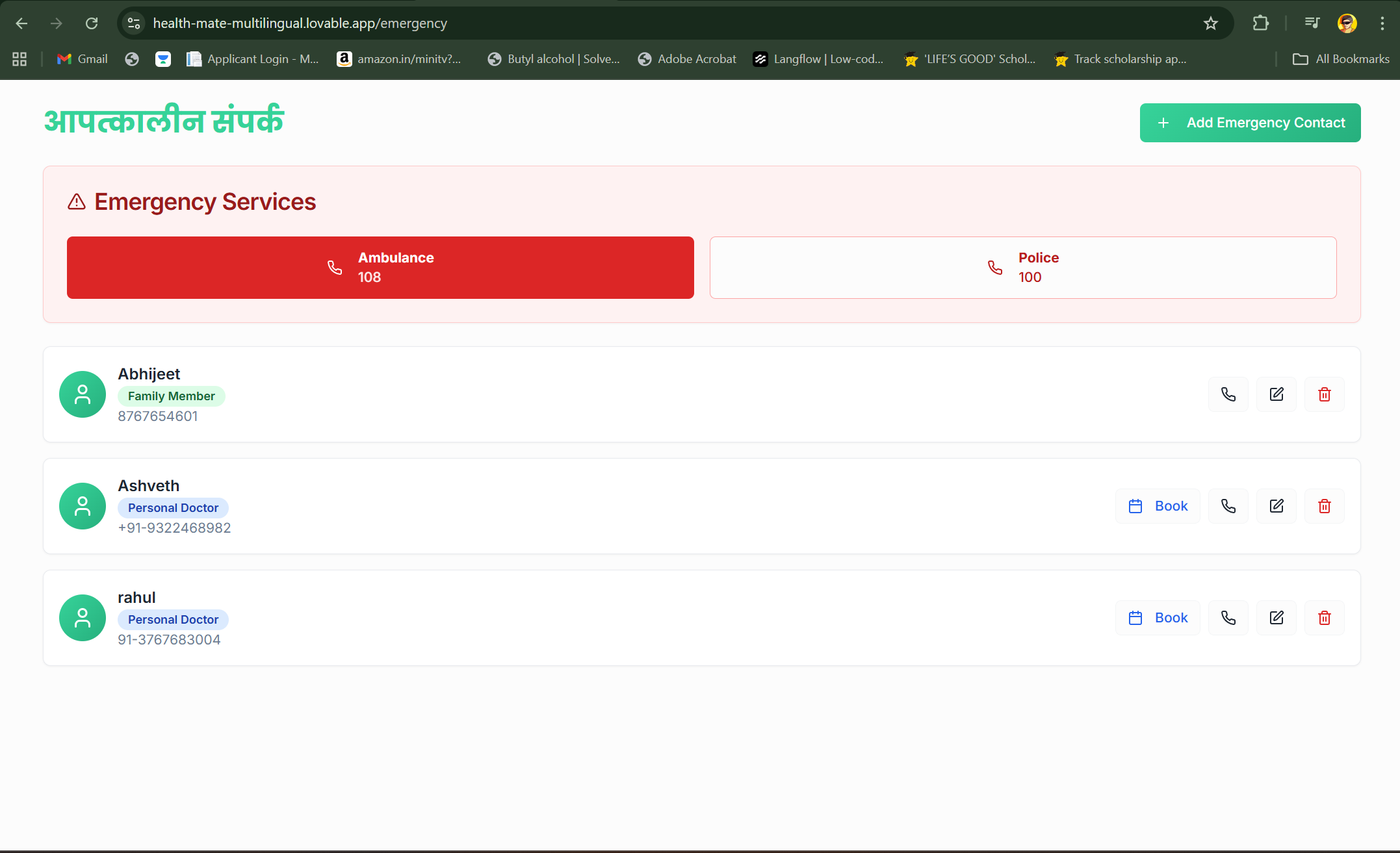Delete the Ashveth contact
This screenshot has height=853, width=1400.
(x=1324, y=506)
